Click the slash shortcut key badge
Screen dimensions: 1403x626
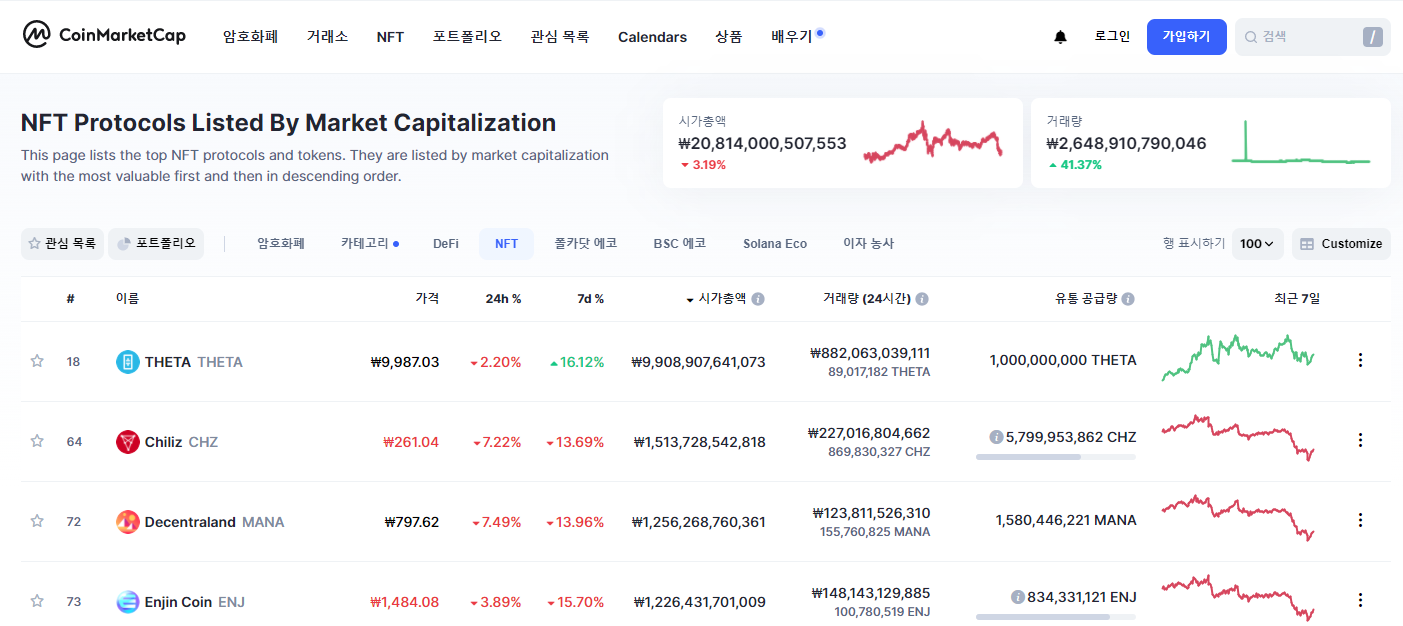(x=1372, y=37)
